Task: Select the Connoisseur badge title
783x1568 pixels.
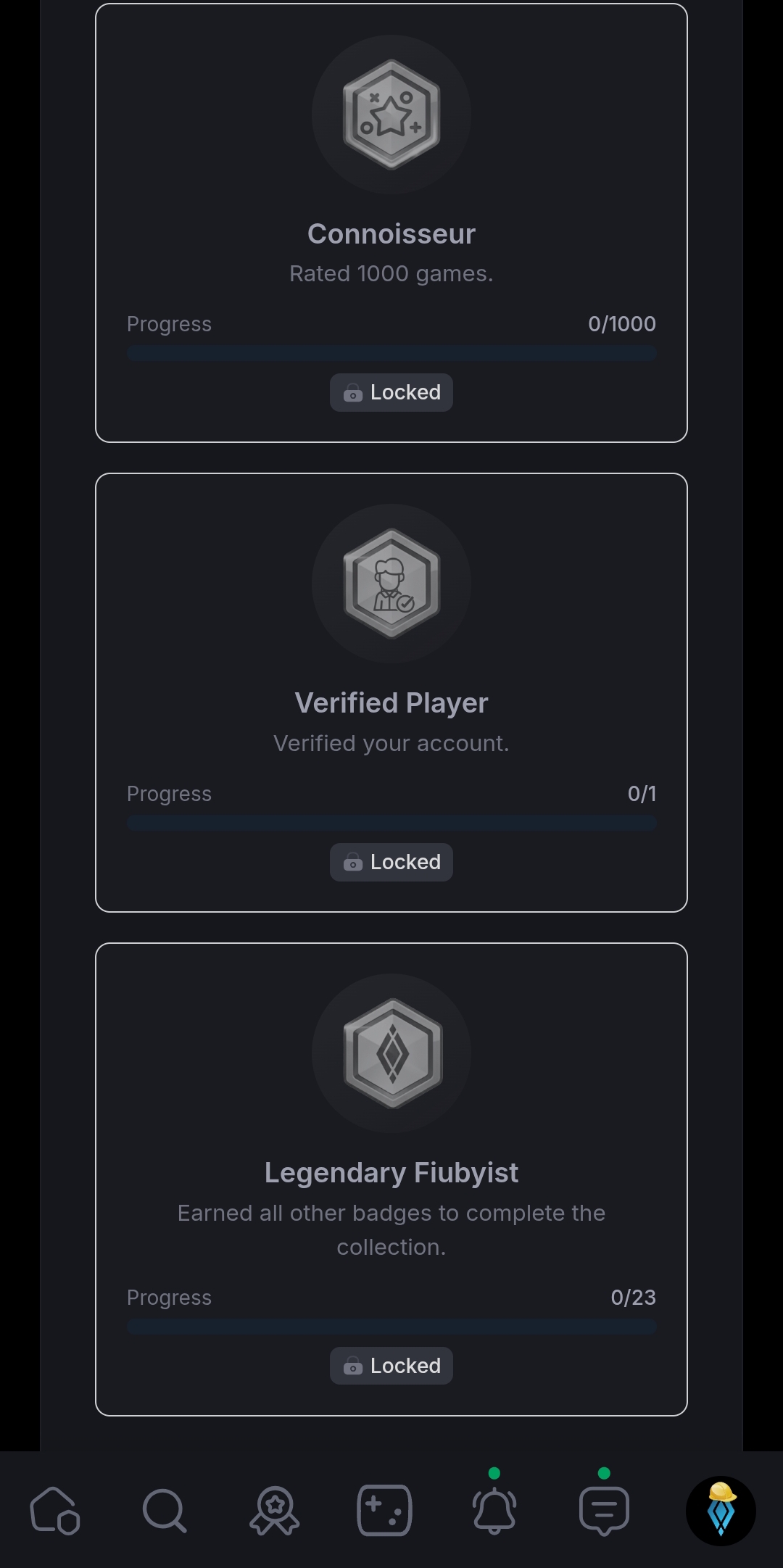Action: click(x=391, y=234)
